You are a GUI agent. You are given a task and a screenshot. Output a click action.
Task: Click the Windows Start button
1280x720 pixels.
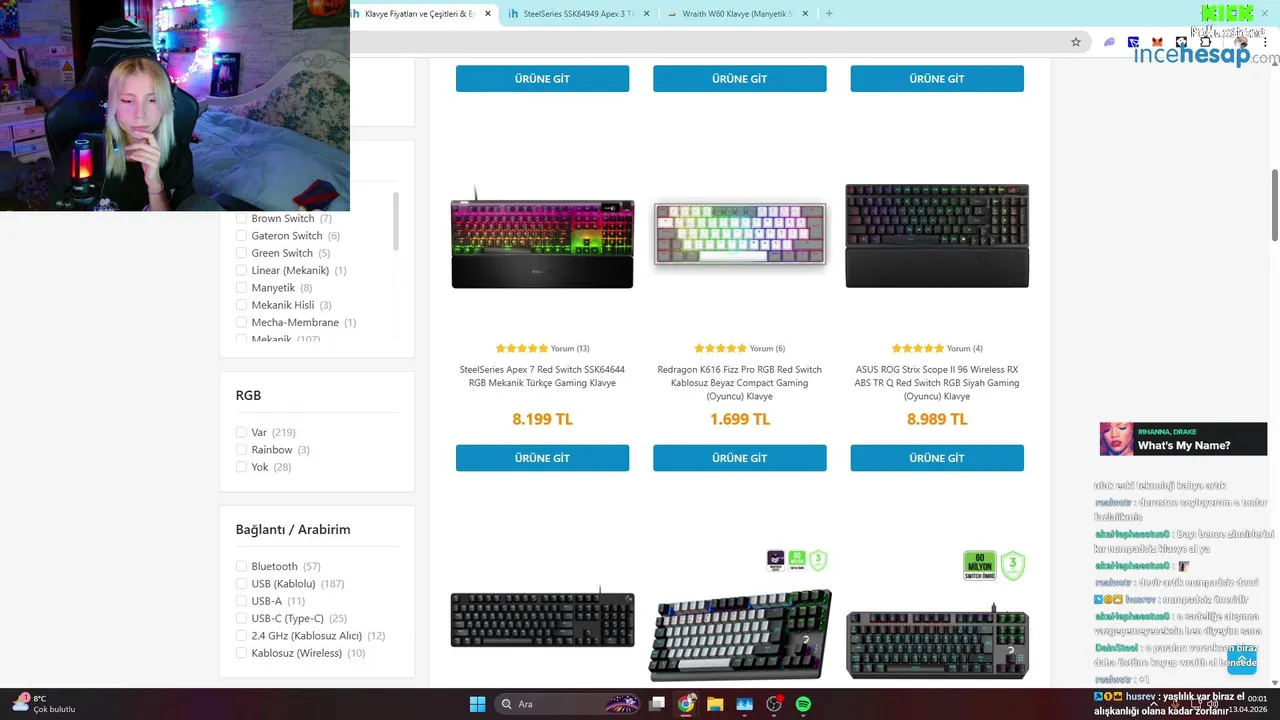[x=477, y=704]
